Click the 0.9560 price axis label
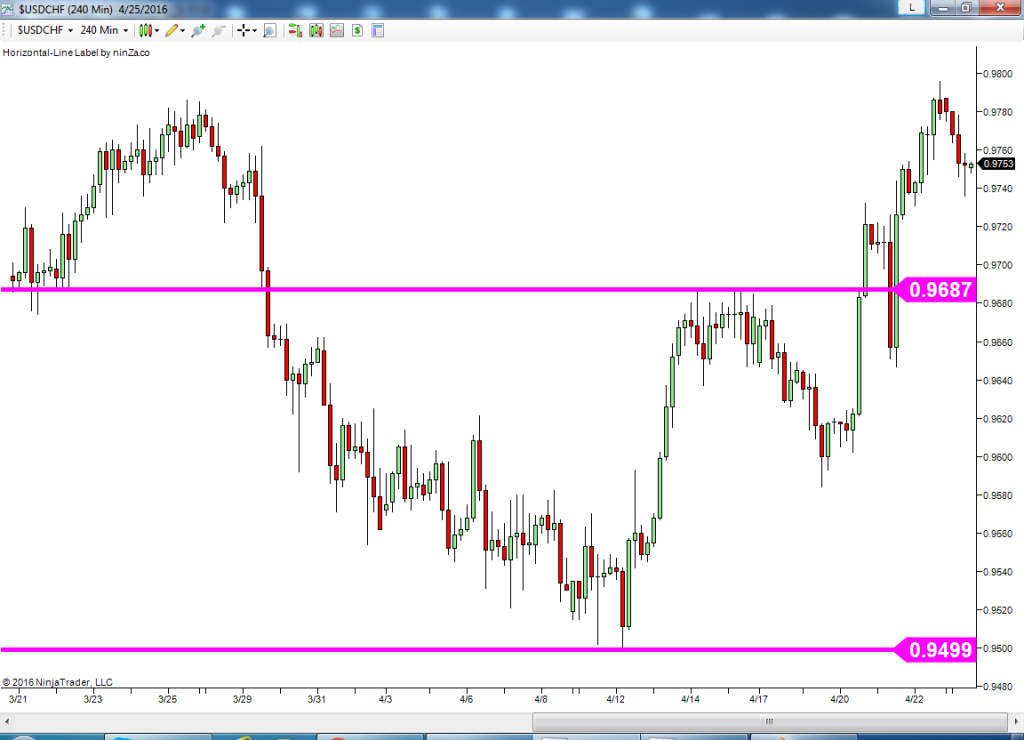 click(x=998, y=534)
